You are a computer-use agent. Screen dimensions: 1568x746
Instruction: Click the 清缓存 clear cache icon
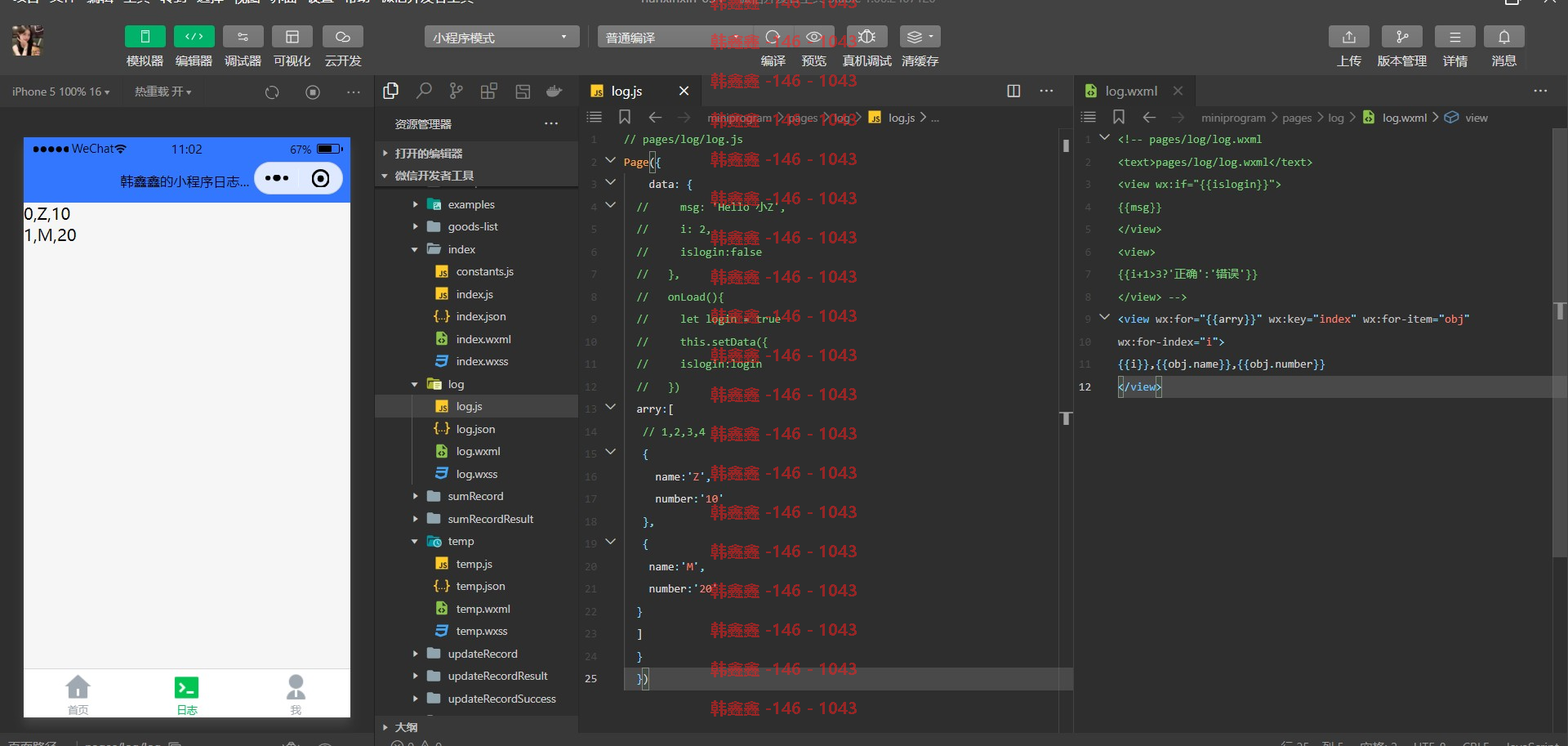coord(920,37)
